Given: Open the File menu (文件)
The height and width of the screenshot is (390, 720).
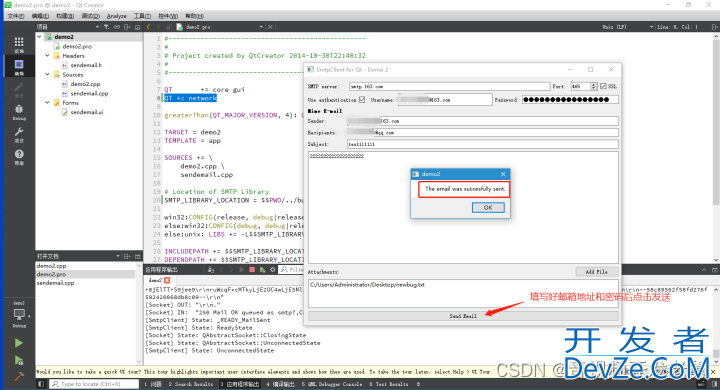Looking at the screenshot, I should click(x=16, y=16).
